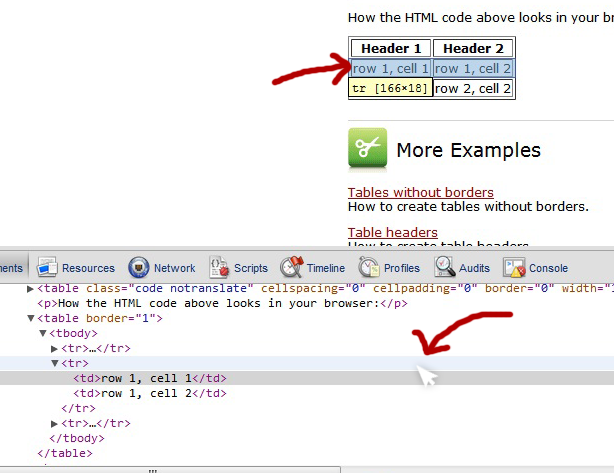614x473 pixels.
Task: Open the Tables without borders link
Action: tap(421, 193)
